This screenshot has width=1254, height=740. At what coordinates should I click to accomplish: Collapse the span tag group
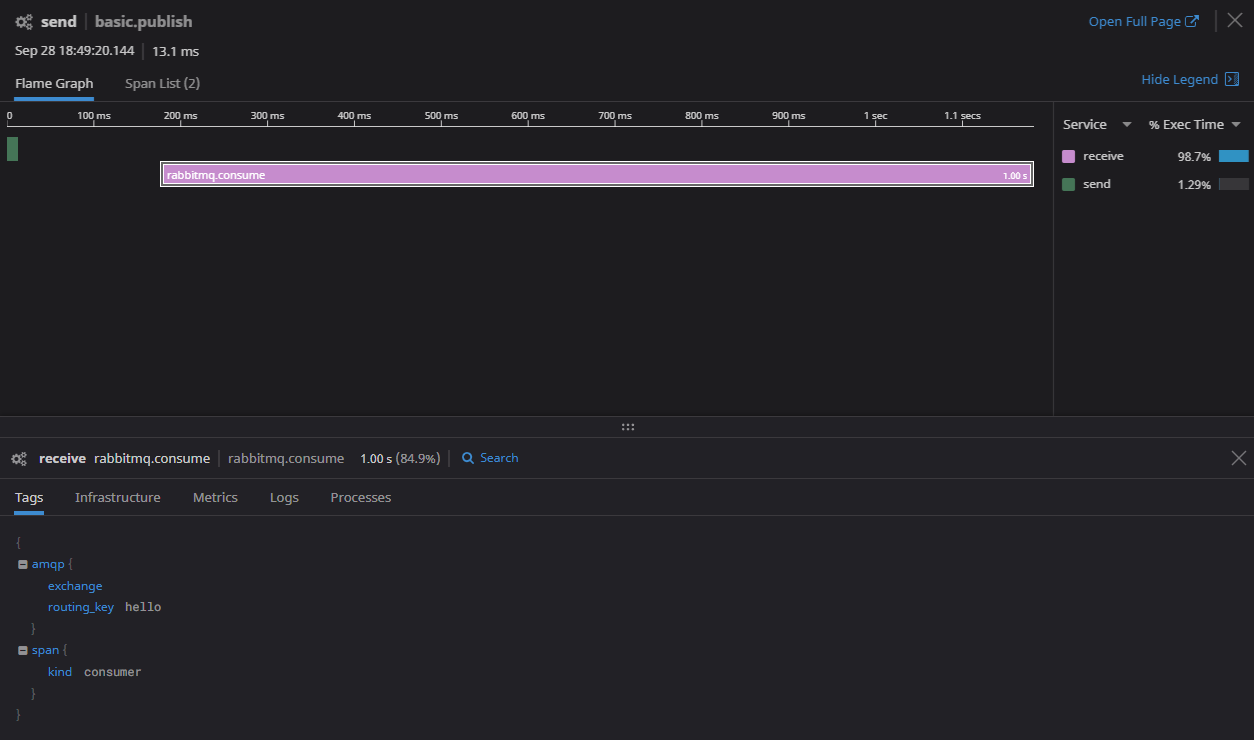[x=22, y=649]
